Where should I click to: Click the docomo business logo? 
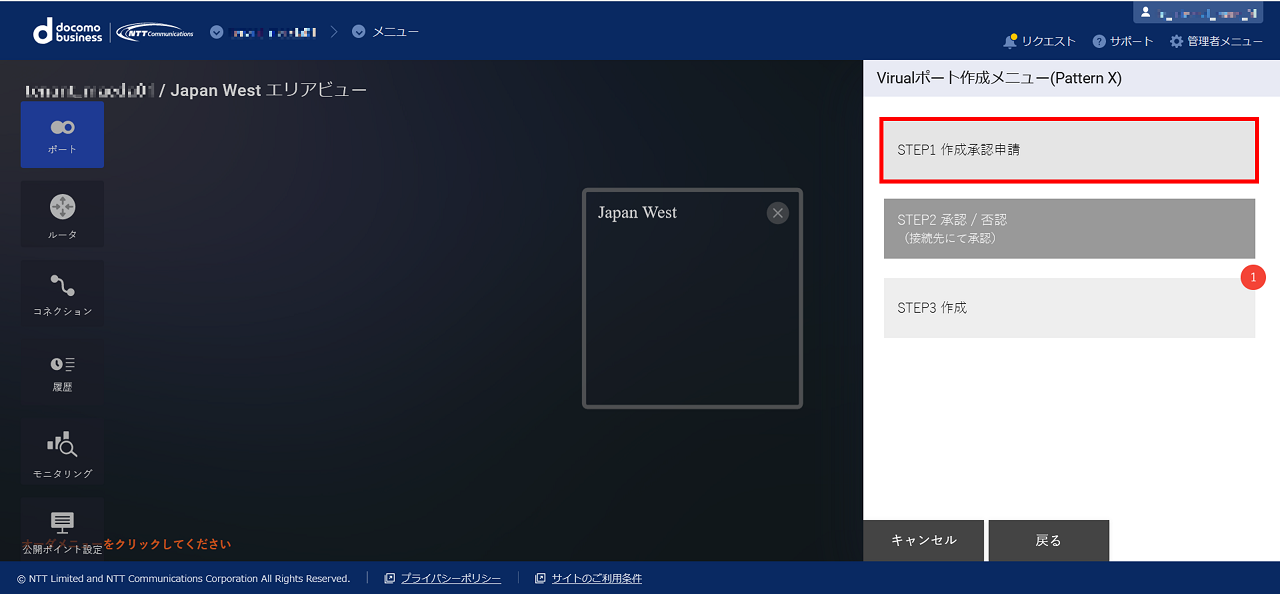[x=68, y=31]
